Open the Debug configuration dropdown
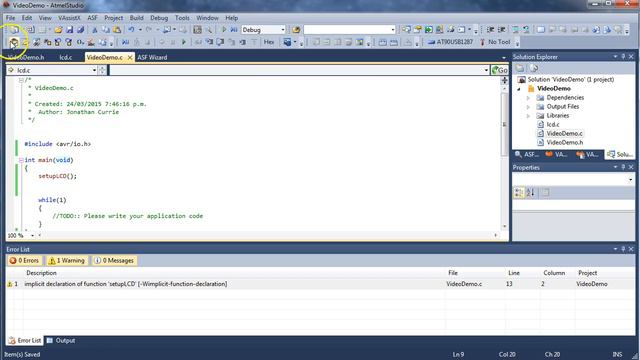The height and width of the screenshot is (360, 640). tap(282, 30)
